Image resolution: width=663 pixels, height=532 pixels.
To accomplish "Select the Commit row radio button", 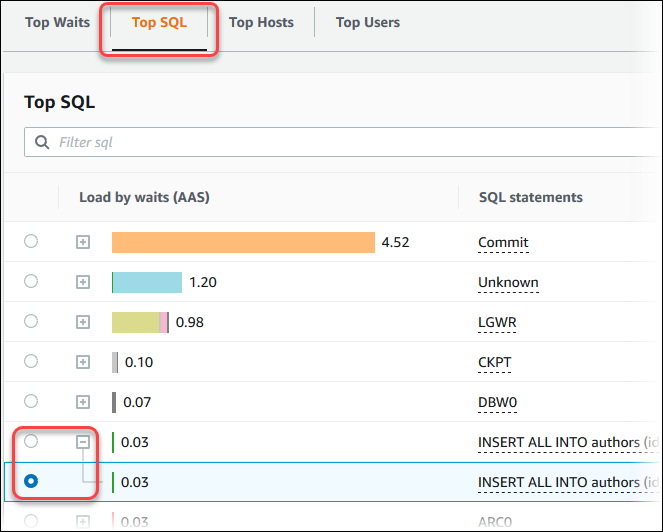I will 31,241.
